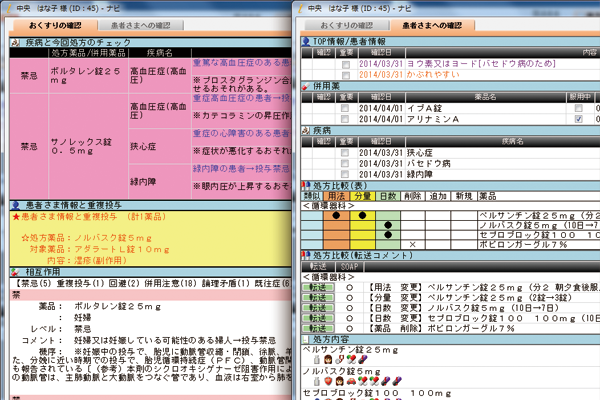Click the SOAP circle for 【薬品 削除】ポピロンガーグル
The image size is (600, 400).
349,328
